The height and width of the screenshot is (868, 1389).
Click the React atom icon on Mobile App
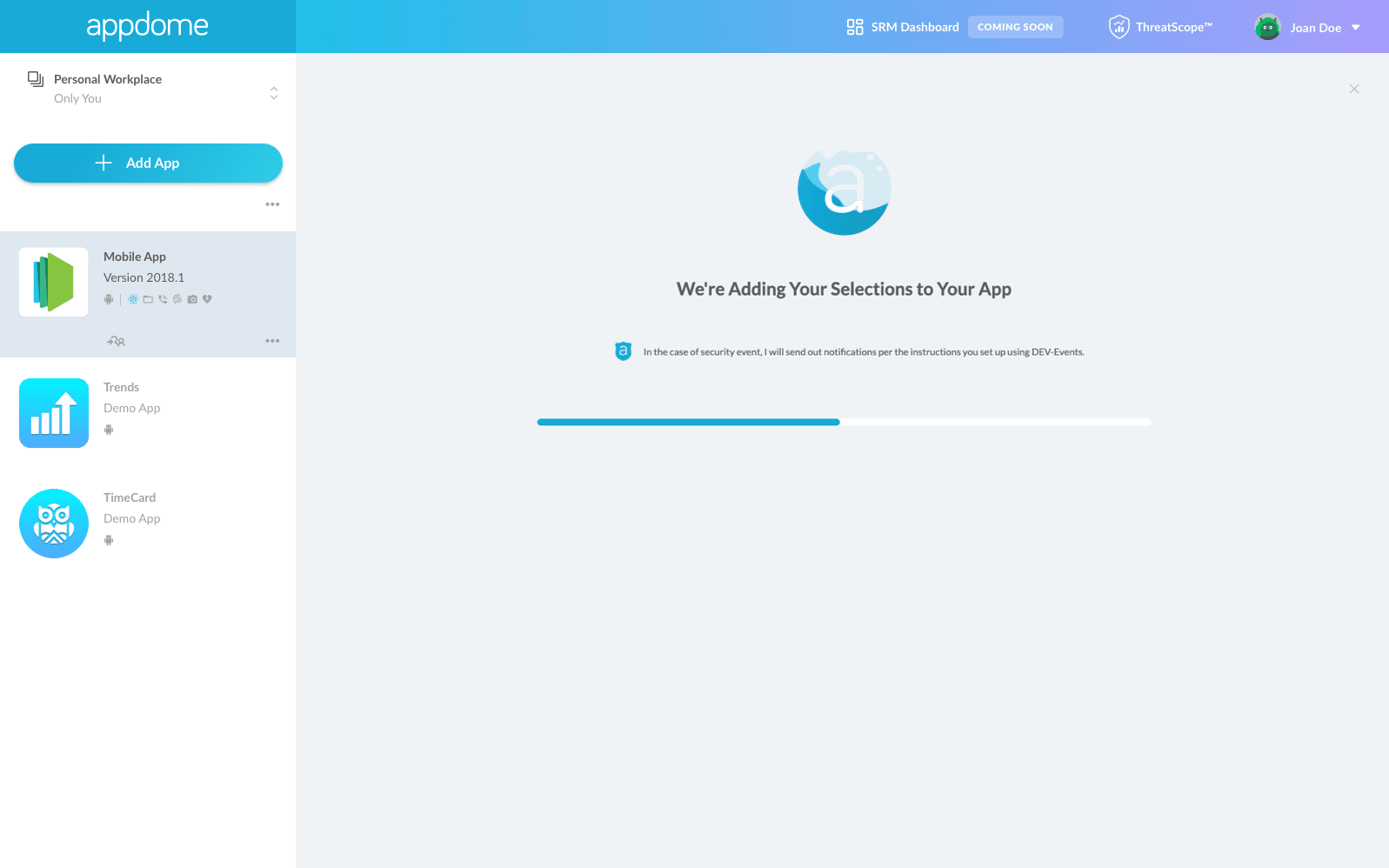[x=133, y=299]
